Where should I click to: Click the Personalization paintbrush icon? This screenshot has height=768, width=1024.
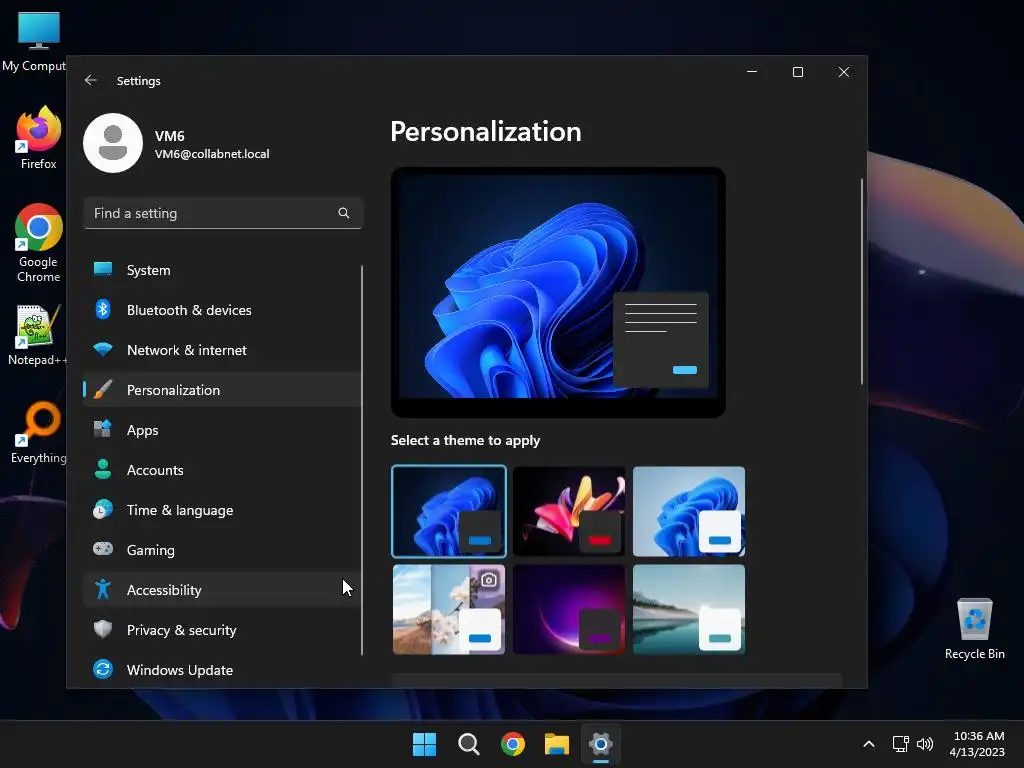click(103, 389)
